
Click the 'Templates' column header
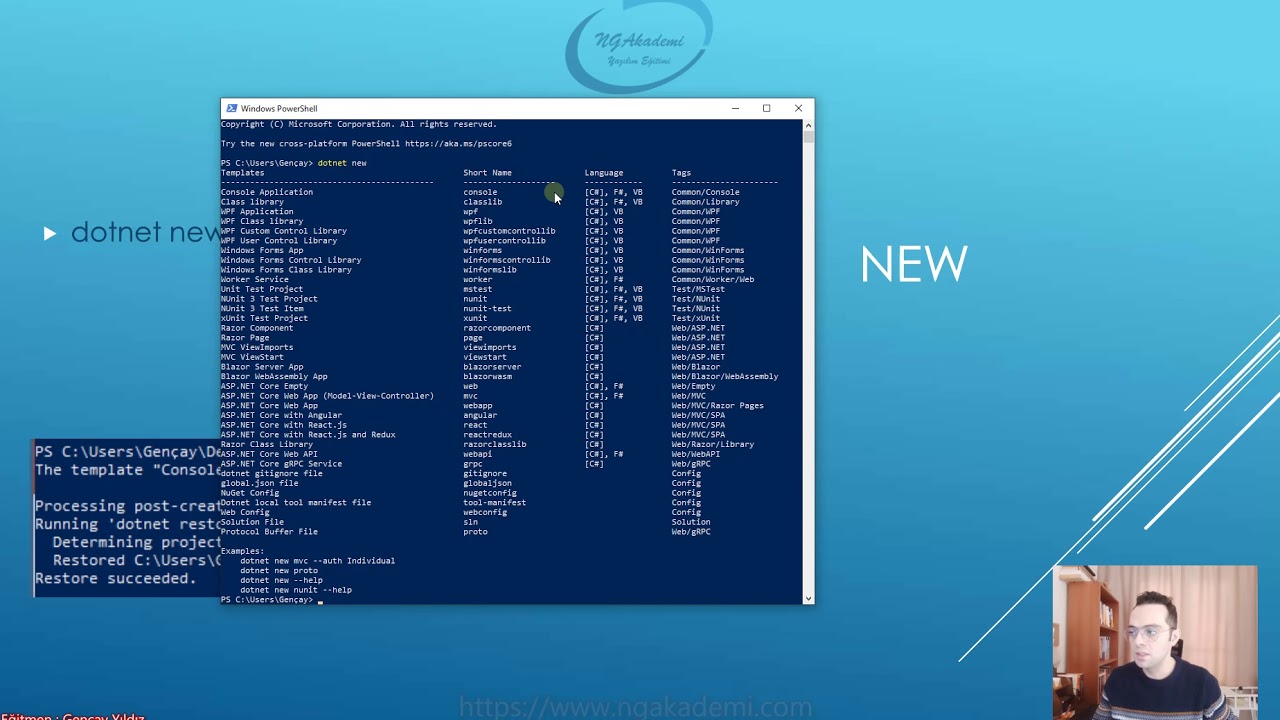pyautogui.click(x=242, y=173)
